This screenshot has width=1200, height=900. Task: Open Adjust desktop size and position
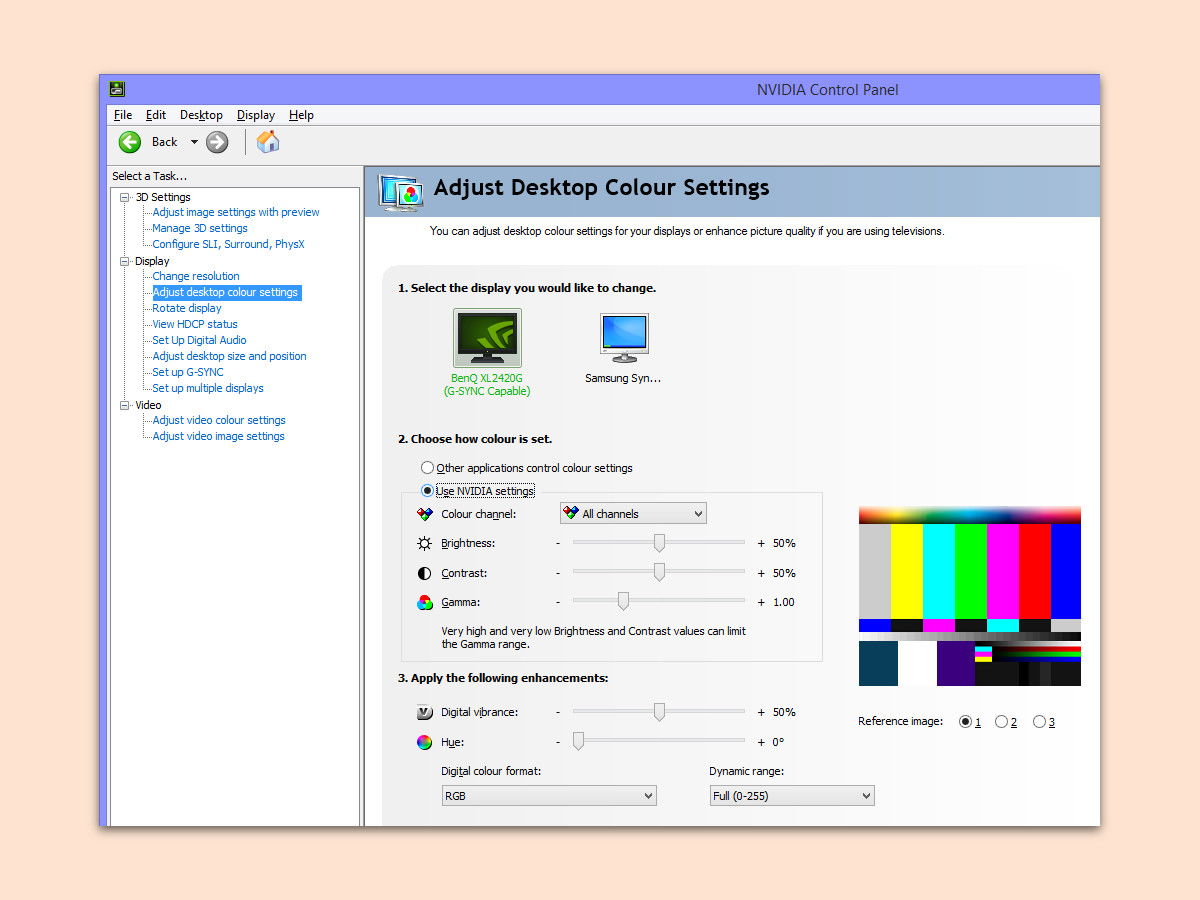click(x=229, y=356)
